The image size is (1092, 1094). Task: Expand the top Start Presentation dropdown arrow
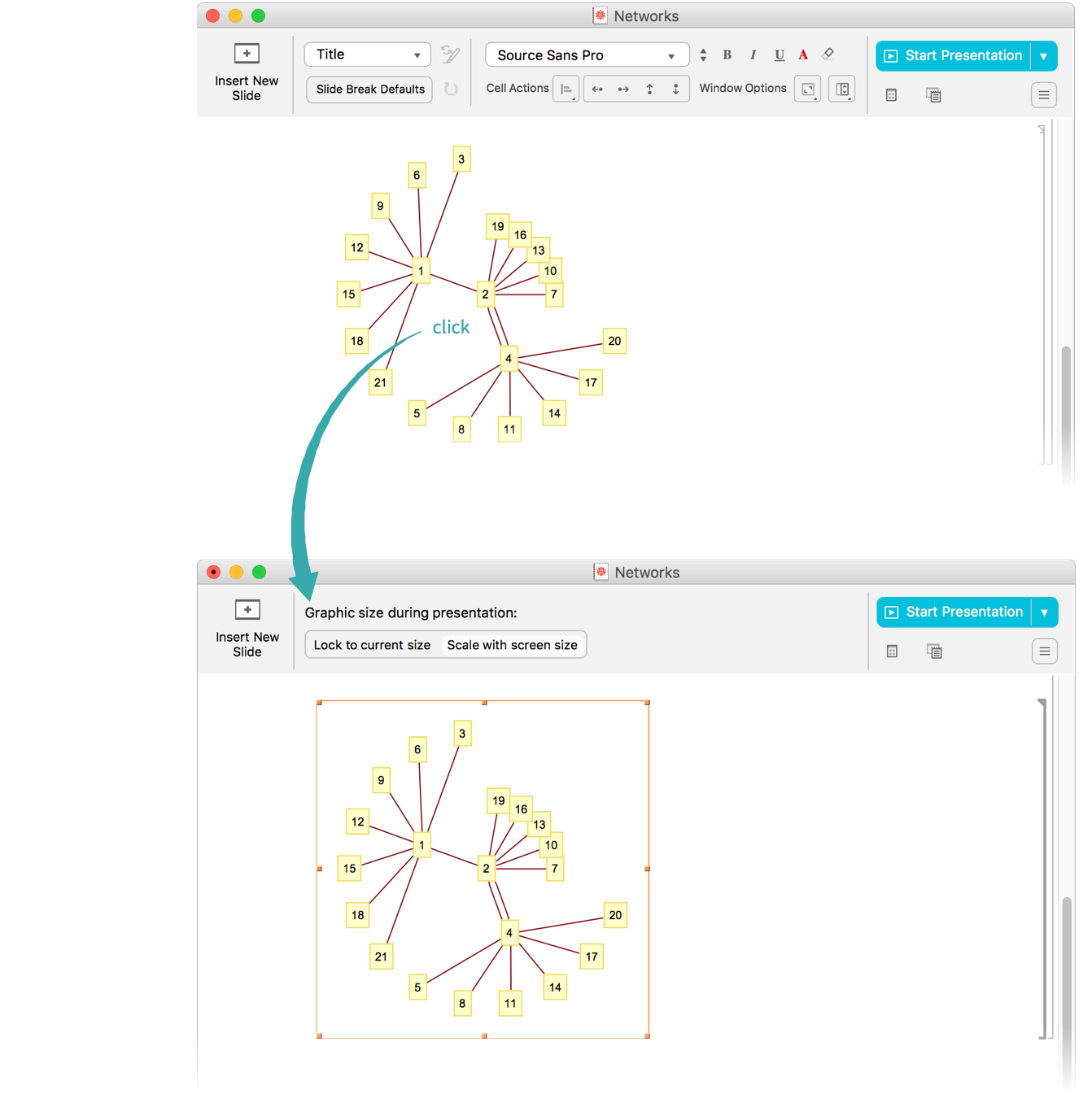(1044, 56)
